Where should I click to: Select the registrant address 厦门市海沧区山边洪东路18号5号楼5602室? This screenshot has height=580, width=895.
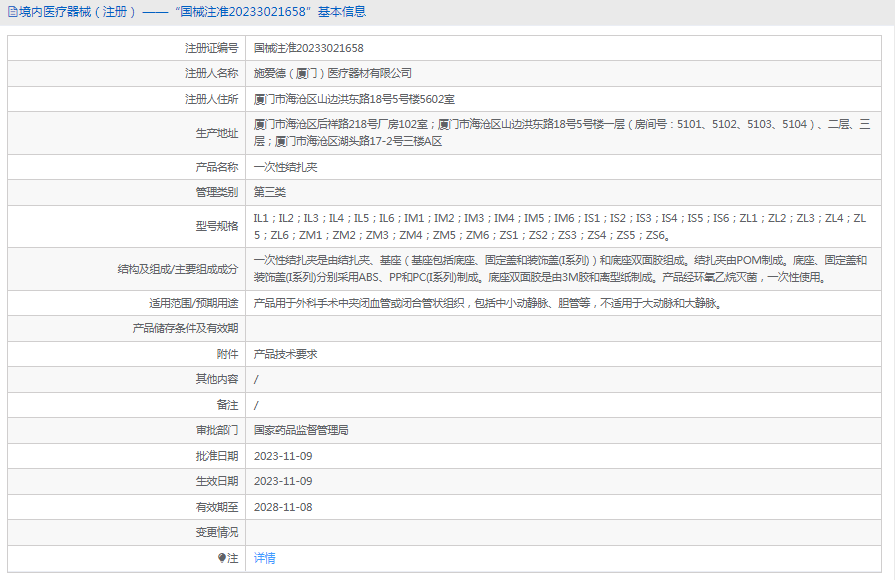pos(354,99)
